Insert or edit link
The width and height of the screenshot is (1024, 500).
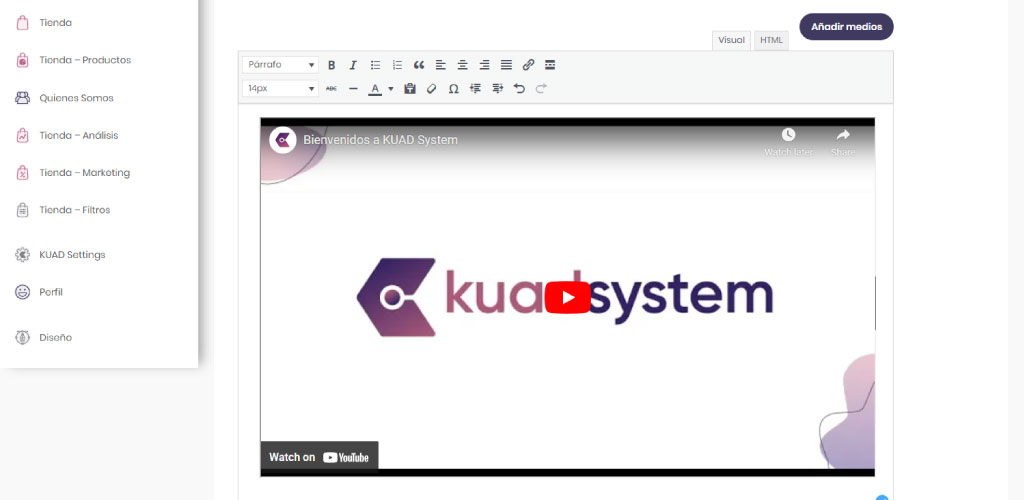coord(528,65)
